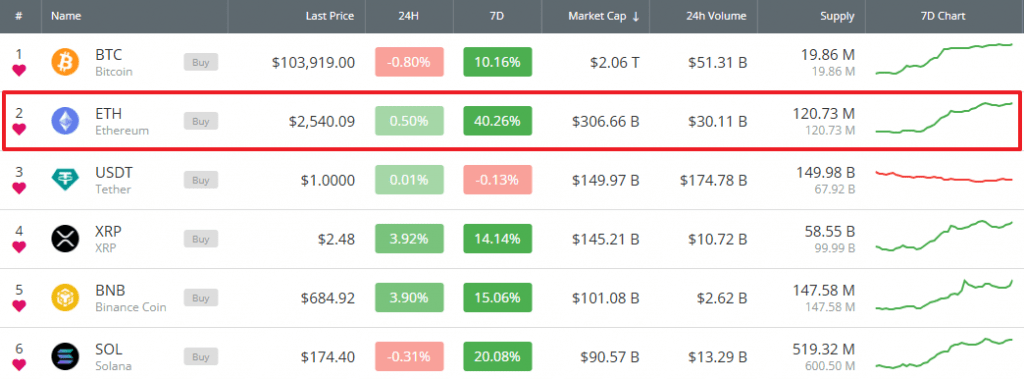Click the Tether USDT logo icon
The image size is (1024, 379).
click(65, 180)
